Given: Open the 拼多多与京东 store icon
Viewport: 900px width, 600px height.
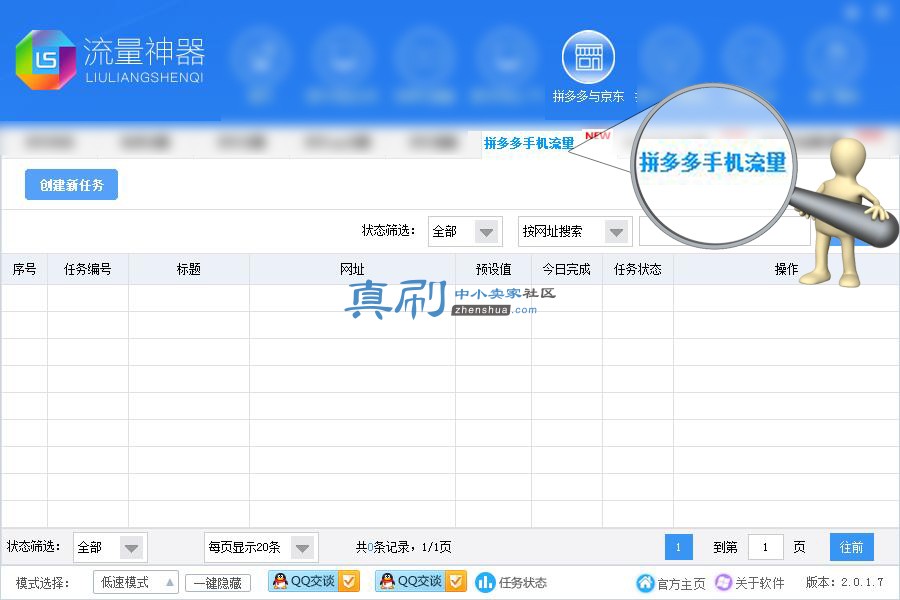Looking at the screenshot, I should [588, 57].
